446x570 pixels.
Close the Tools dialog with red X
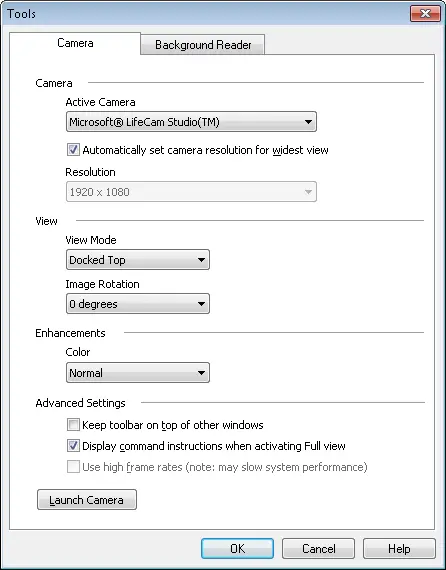(425, 14)
